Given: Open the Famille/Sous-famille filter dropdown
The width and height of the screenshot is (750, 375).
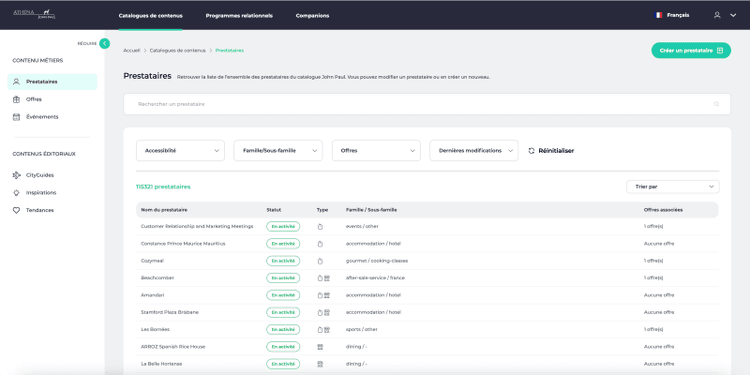Looking at the screenshot, I should tap(278, 151).
